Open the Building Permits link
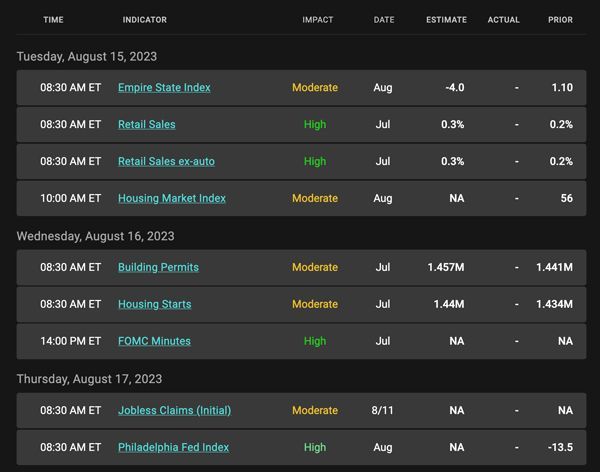Image resolution: width=600 pixels, height=472 pixels. pos(158,267)
